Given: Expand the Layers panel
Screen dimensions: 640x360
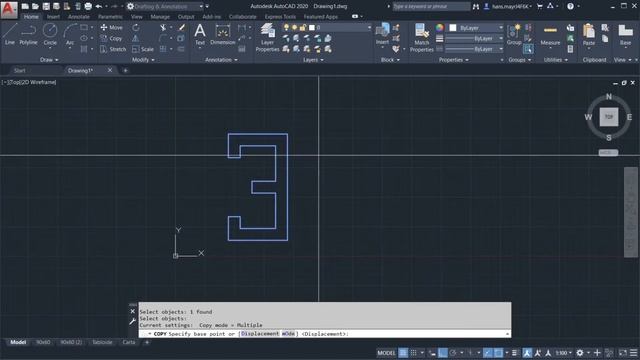Looking at the screenshot, I should tap(313, 60).
